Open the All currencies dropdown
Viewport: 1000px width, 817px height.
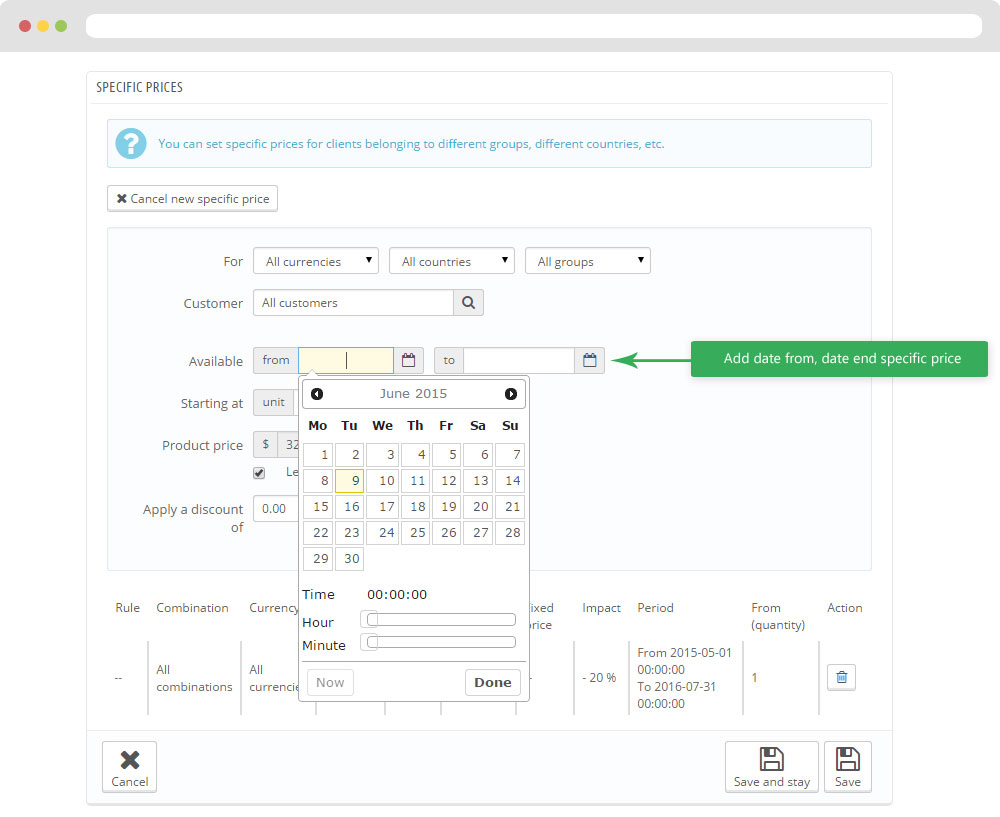point(315,261)
